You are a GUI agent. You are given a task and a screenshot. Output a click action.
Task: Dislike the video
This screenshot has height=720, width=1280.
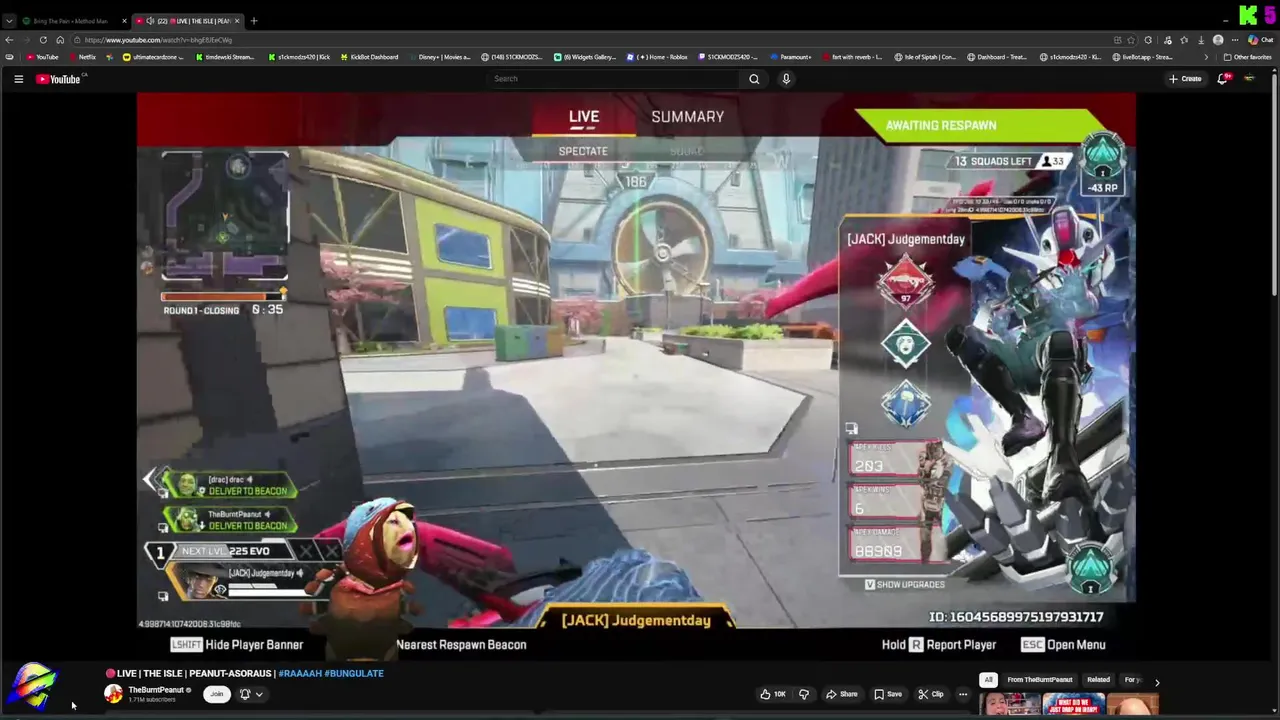pyautogui.click(x=803, y=694)
